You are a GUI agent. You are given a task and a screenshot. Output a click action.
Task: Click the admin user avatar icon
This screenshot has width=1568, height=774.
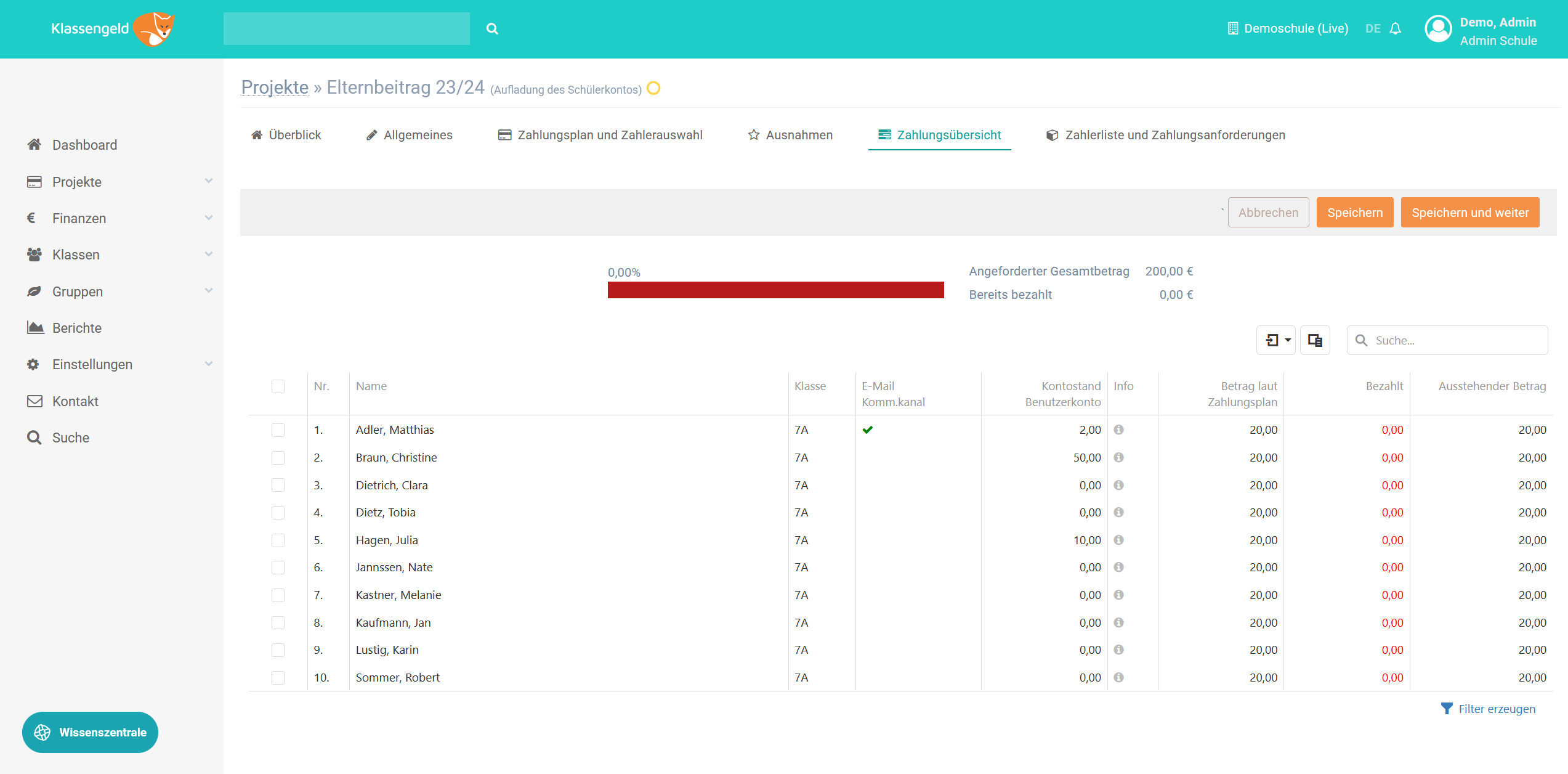1438,29
